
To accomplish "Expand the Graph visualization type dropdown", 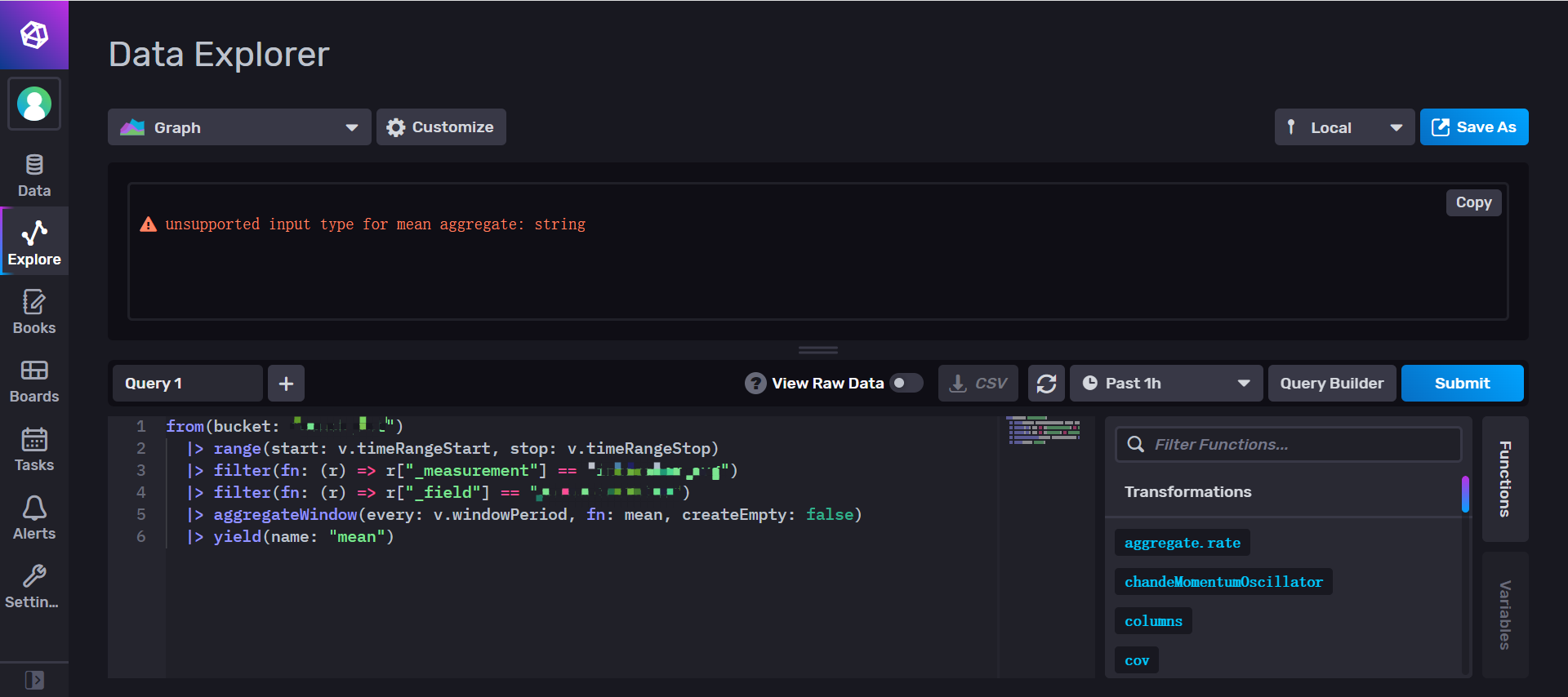I will pos(239,127).
